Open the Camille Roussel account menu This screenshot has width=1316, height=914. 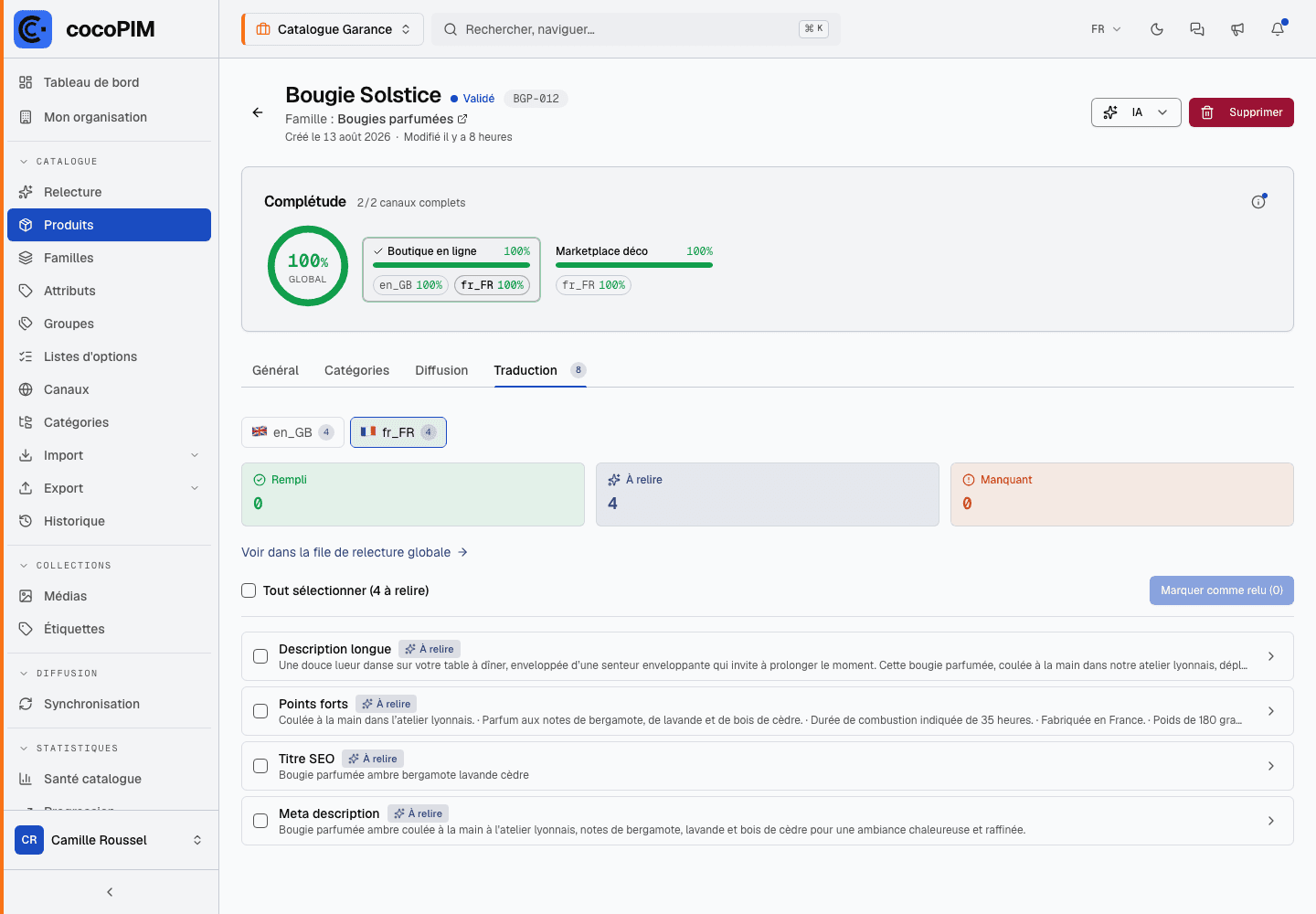[x=109, y=840]
